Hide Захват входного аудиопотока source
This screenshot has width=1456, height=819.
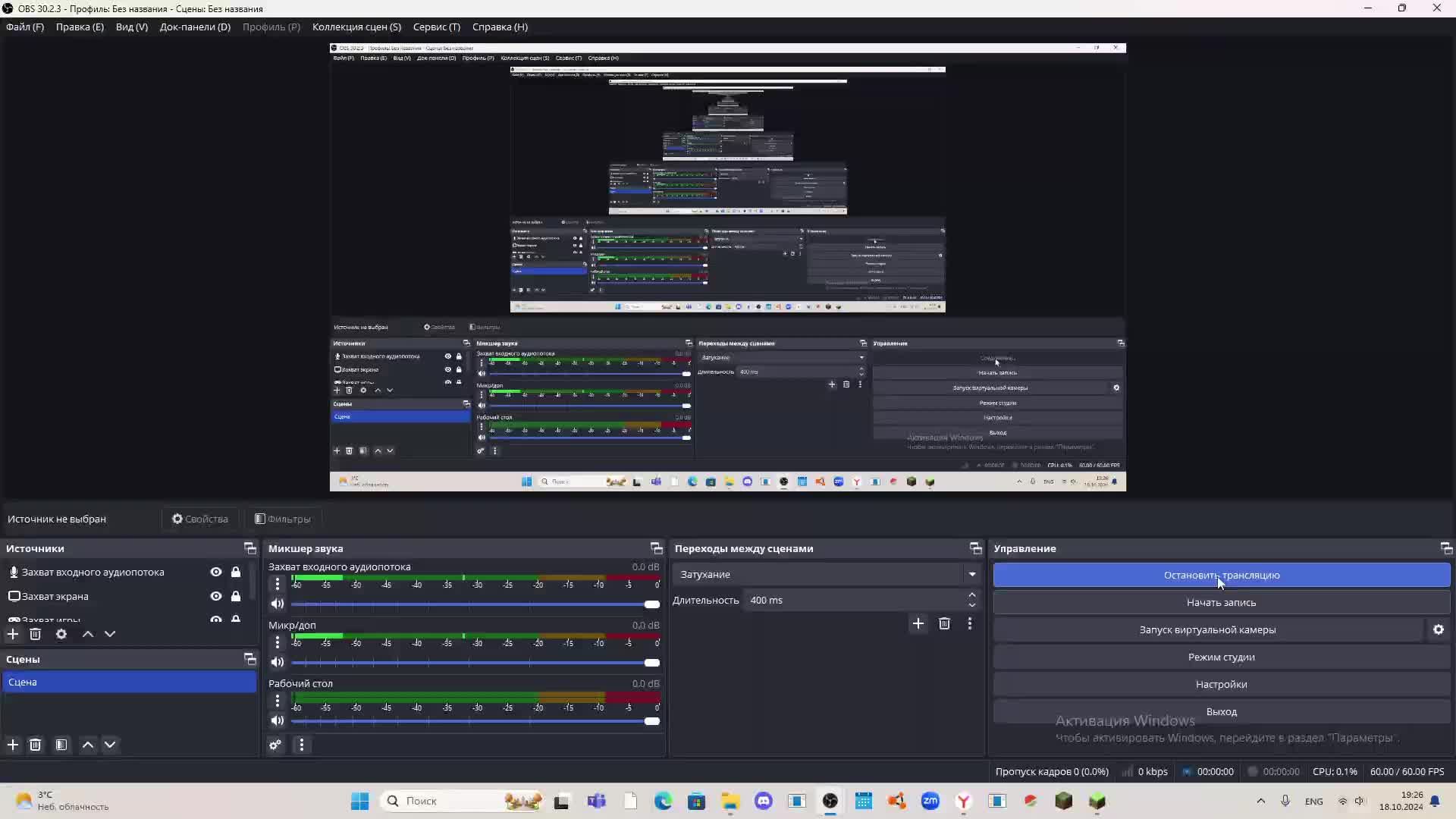pos(216,572)
